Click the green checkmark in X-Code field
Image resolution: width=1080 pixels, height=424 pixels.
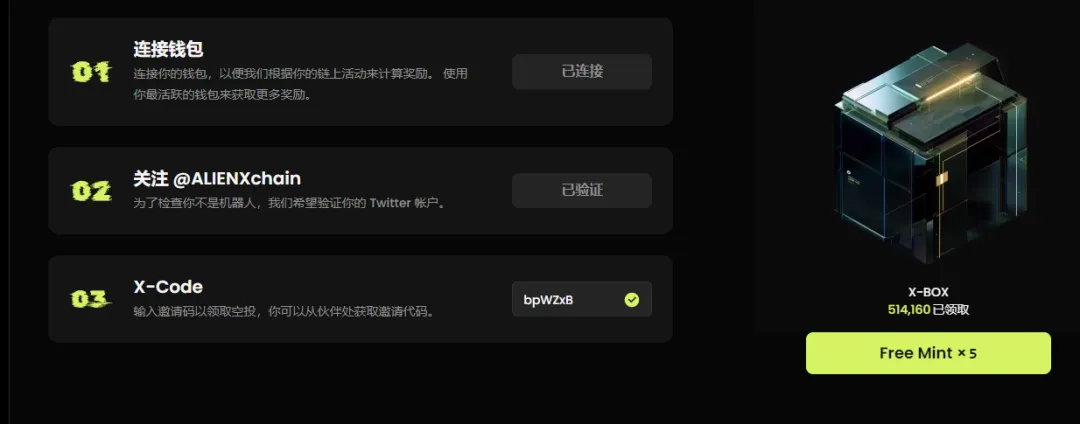point(632,299)
